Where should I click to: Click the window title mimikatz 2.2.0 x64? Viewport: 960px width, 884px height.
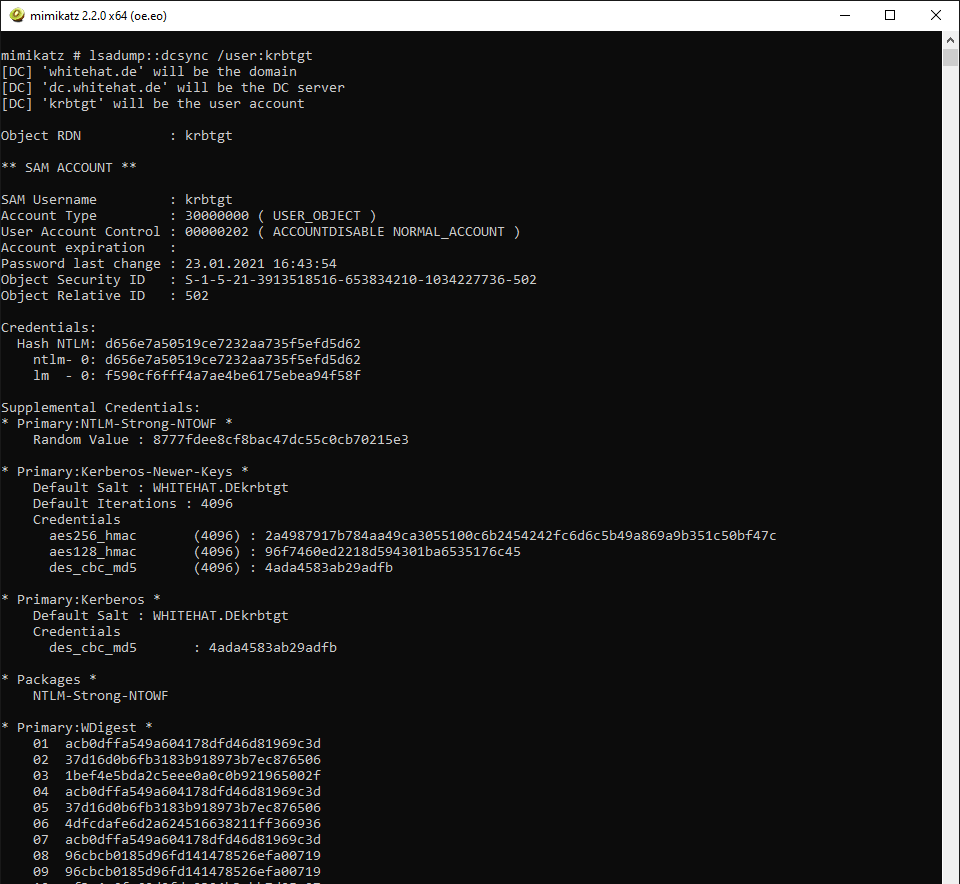coord(98,16)
